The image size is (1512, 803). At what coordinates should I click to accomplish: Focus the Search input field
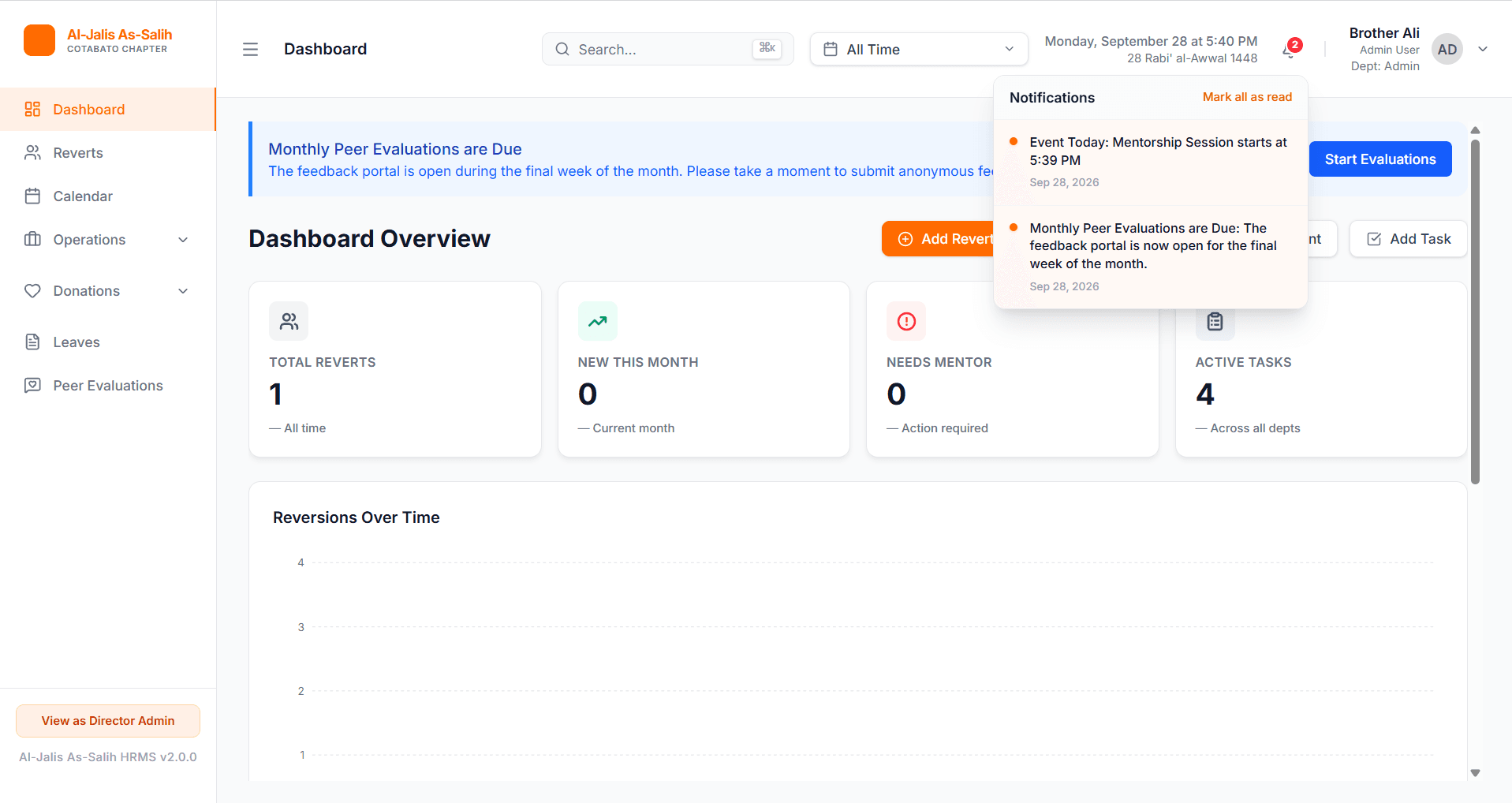pyautogui.click(x=667, y=49)
